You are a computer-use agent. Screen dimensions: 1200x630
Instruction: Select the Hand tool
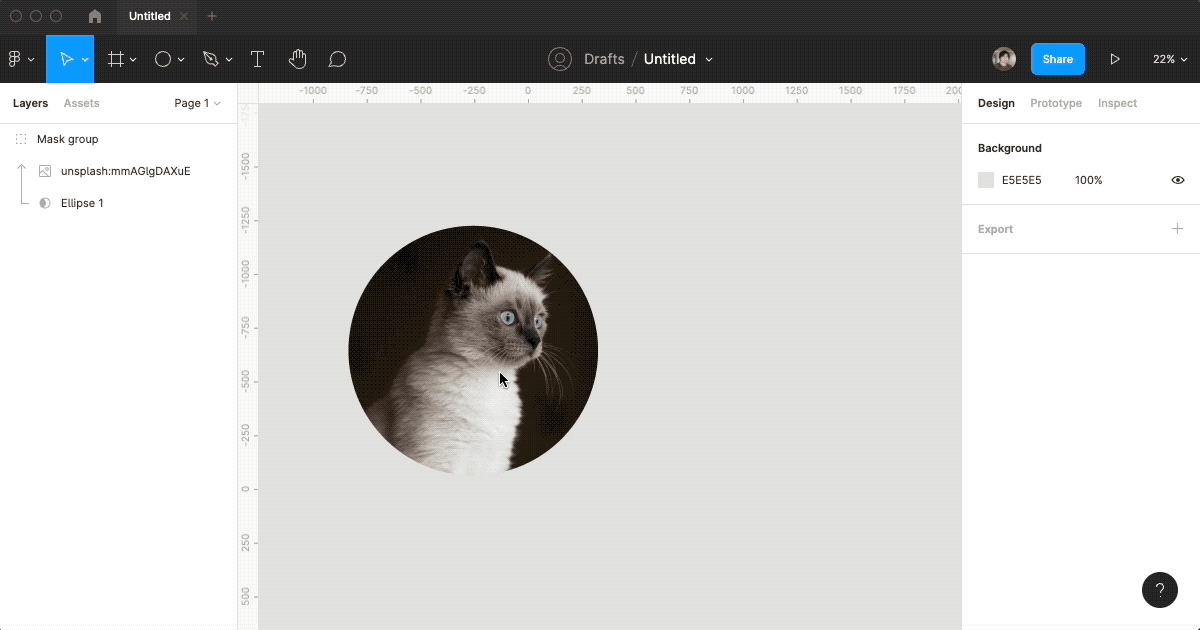point(297,59)
